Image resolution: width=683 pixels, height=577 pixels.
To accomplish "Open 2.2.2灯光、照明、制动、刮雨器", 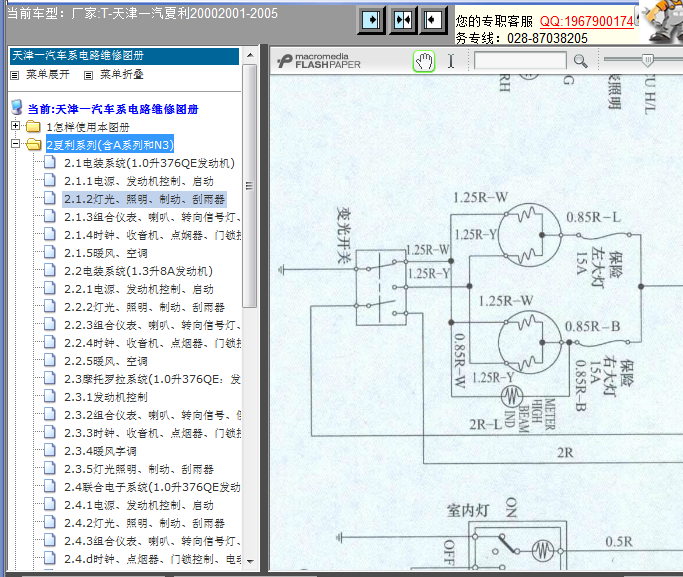I will [145, 307].
